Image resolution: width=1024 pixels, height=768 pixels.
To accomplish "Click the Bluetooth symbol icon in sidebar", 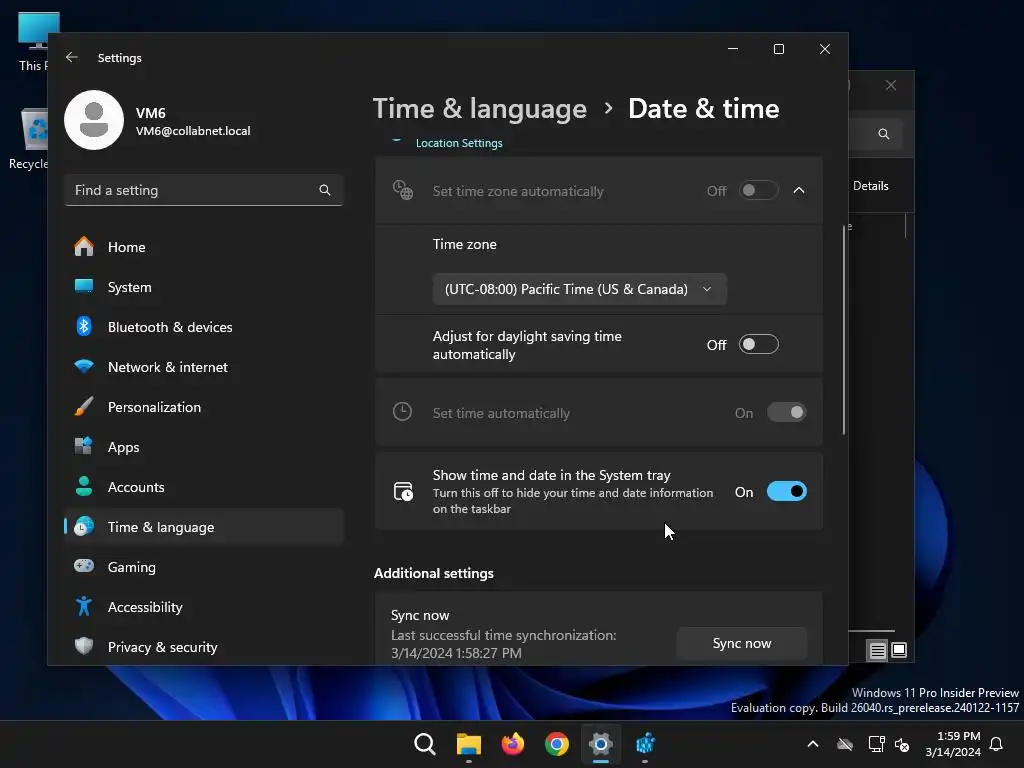I will click(x=84, y=327).
